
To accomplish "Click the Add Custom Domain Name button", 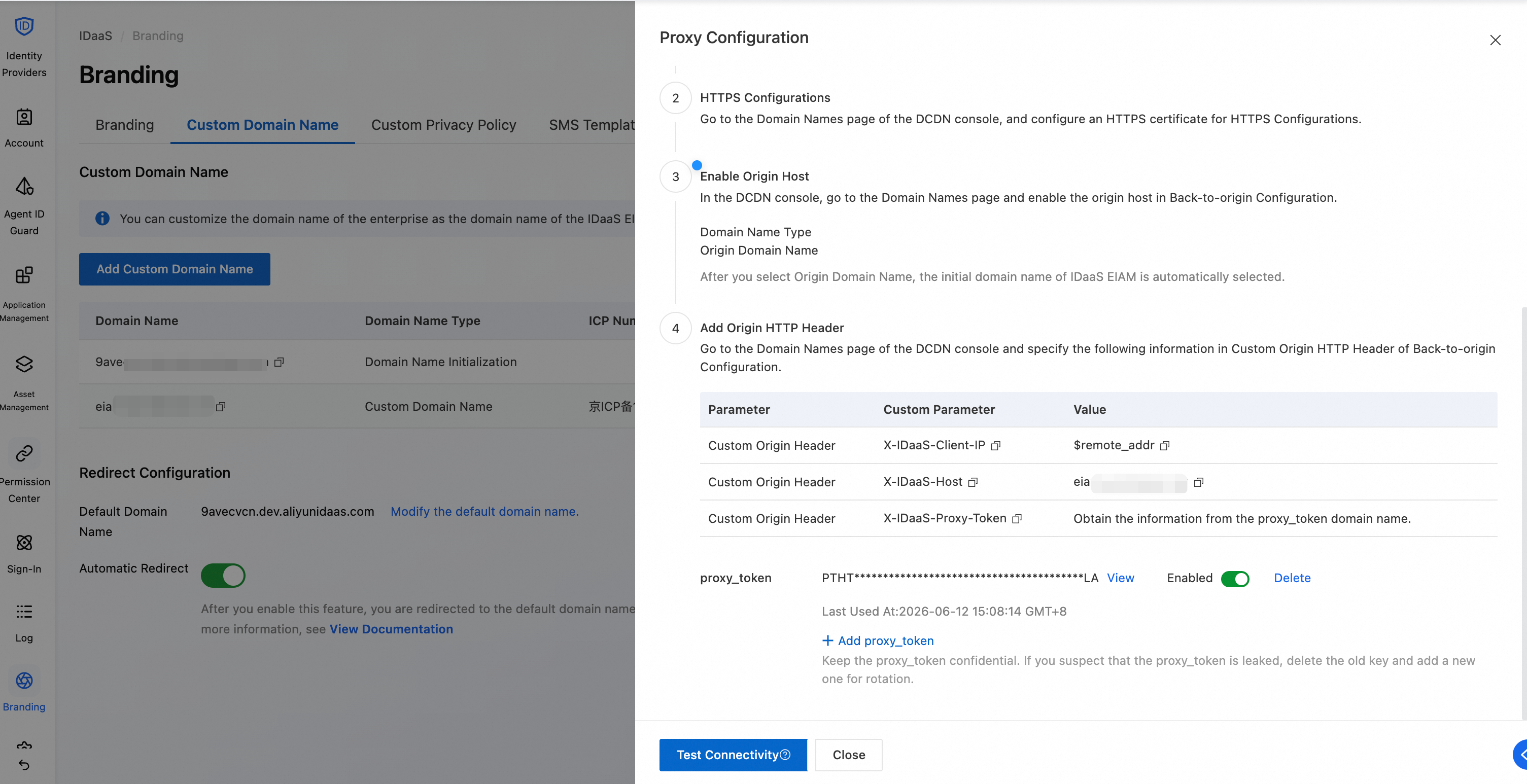I will pyautogui.click(x=175, y=269).
